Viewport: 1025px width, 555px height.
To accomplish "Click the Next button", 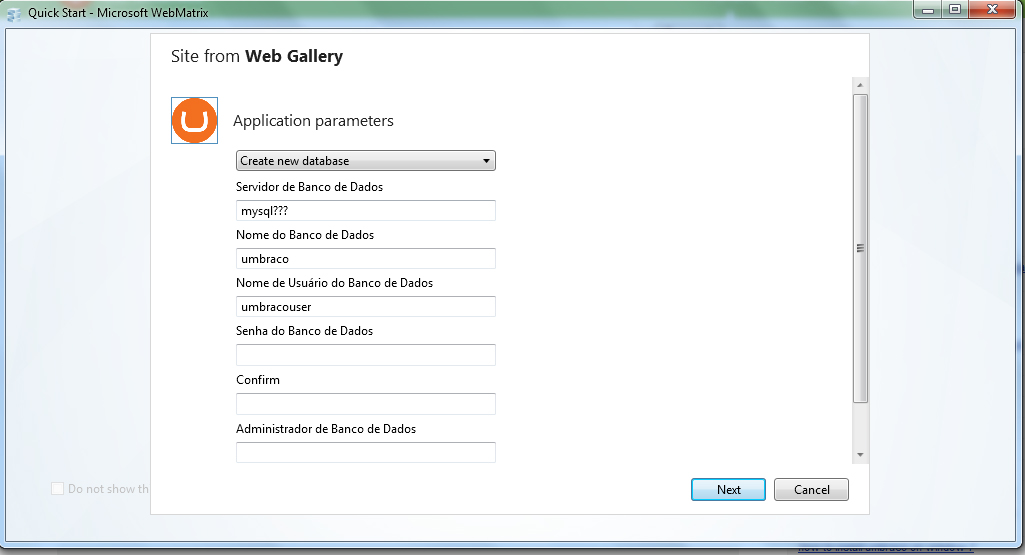I will click(x=728, y=490).
